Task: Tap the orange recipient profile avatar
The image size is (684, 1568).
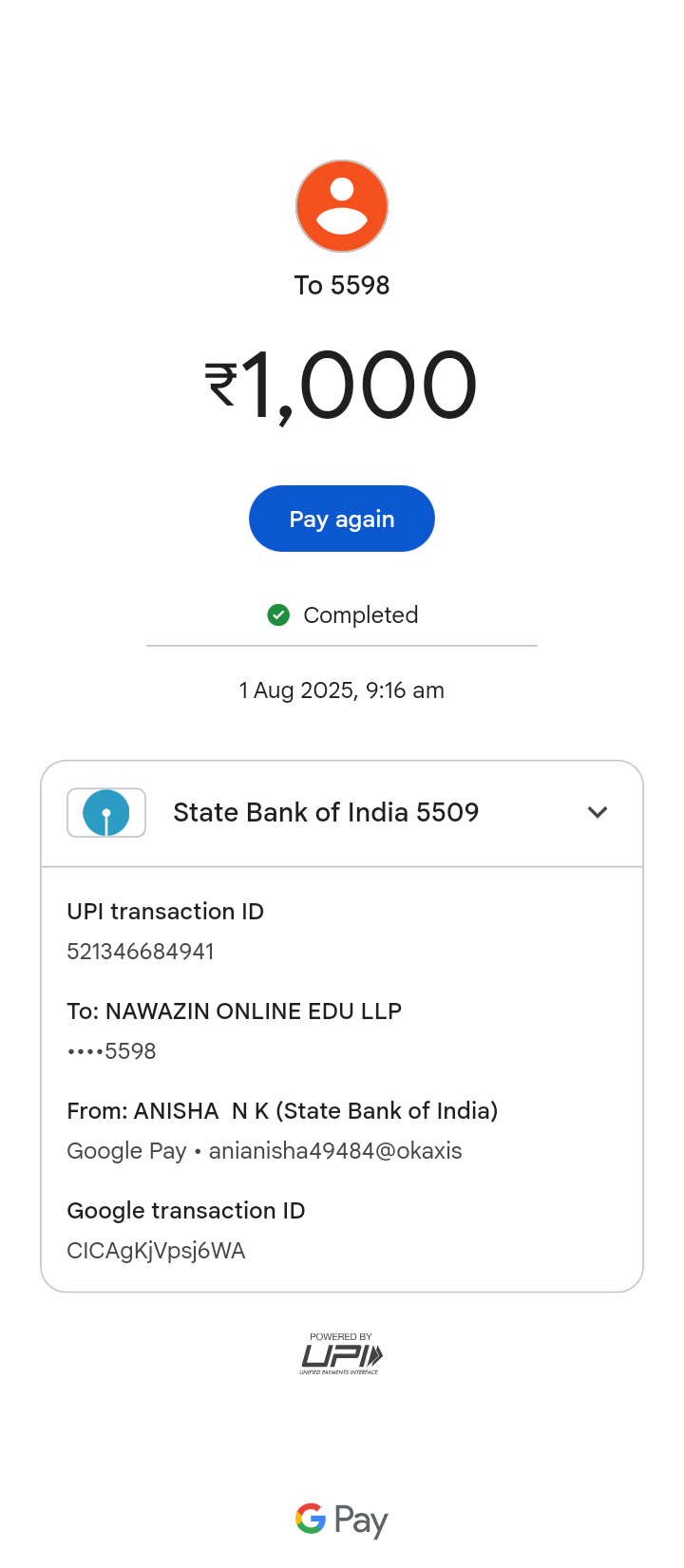Action: click(342, 206)
